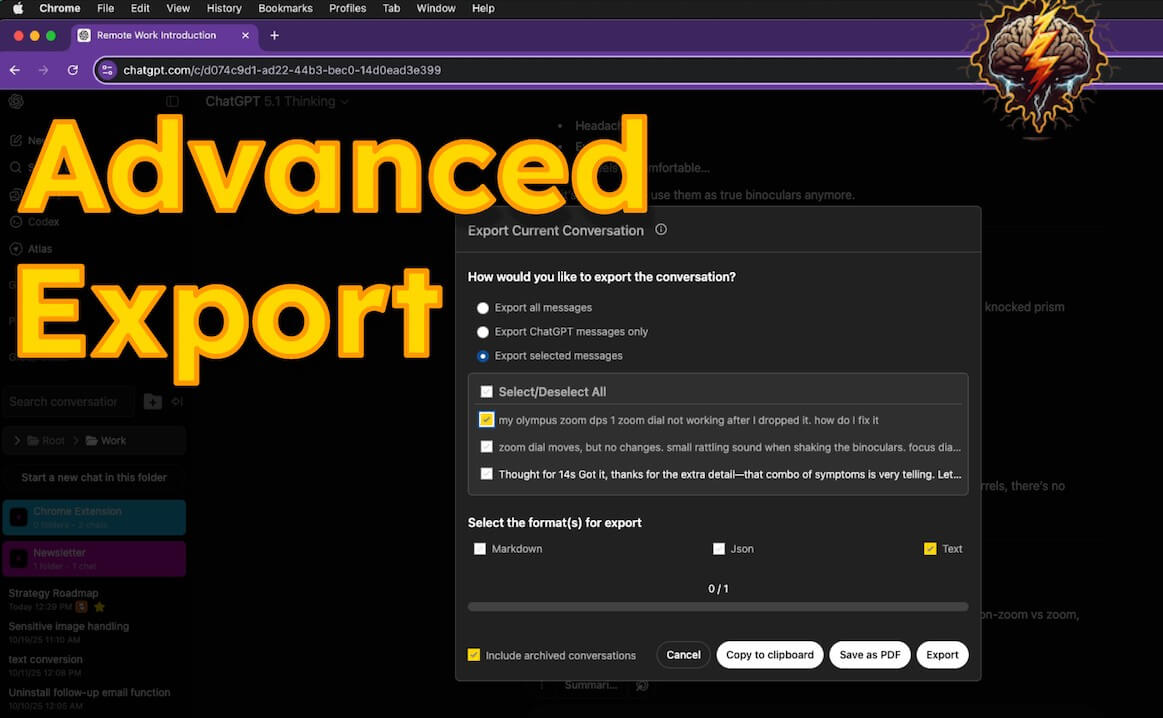
Task: Click the Chrome Extension folder icon
Action: pyautogui.click(x=19, y=517)
